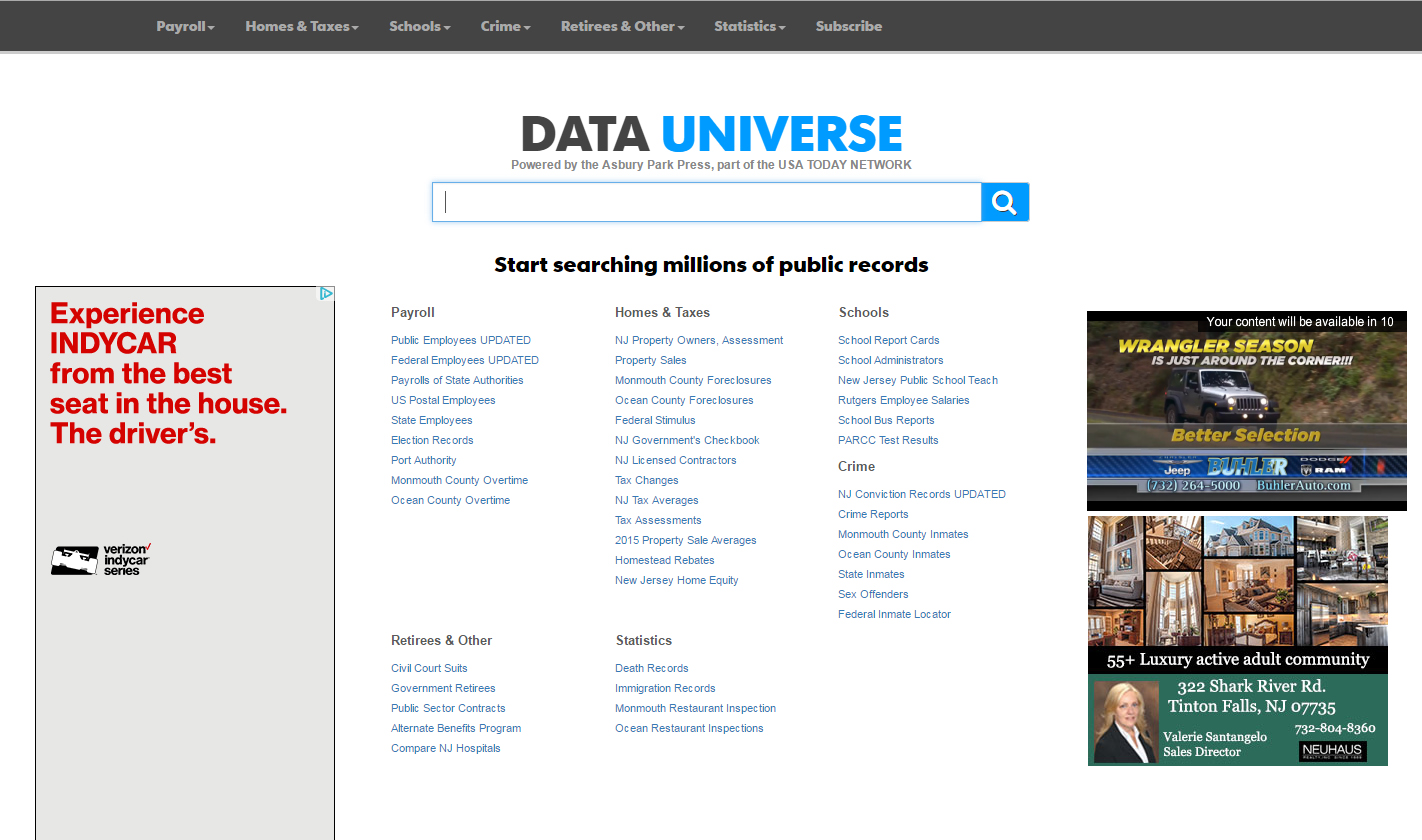Image resolution: width=1422 pixels, height=840 pixels.
Task: Open NJ Conviction Records UPDATED link
Action: (x=922, y=494)
